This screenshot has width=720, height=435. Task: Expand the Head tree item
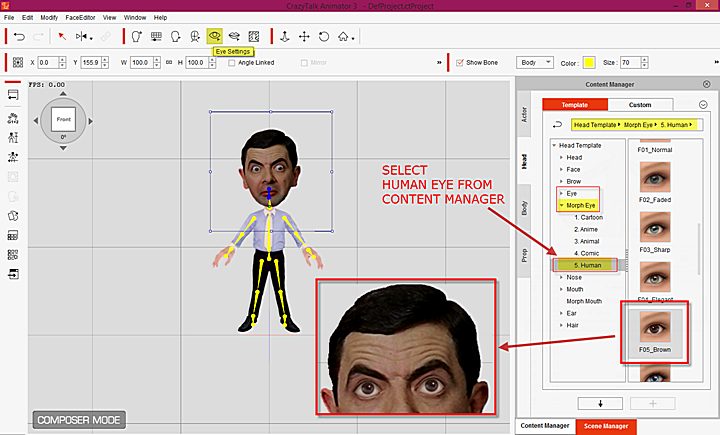pyautogui.click(x=561, y=158)
